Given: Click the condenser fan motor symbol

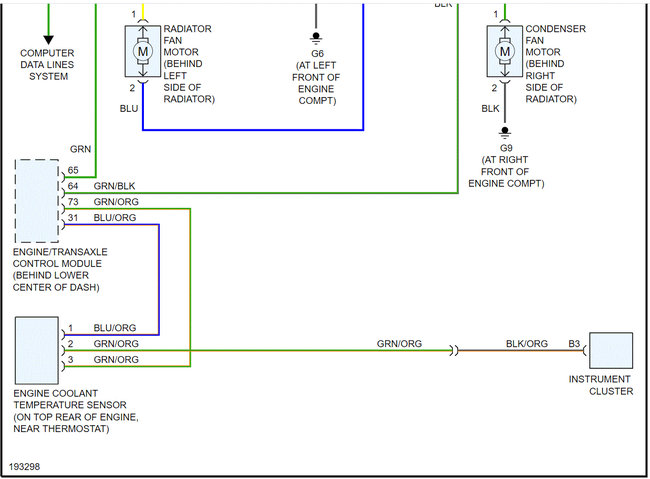Looking at the screenshot, I should point(504,51).
